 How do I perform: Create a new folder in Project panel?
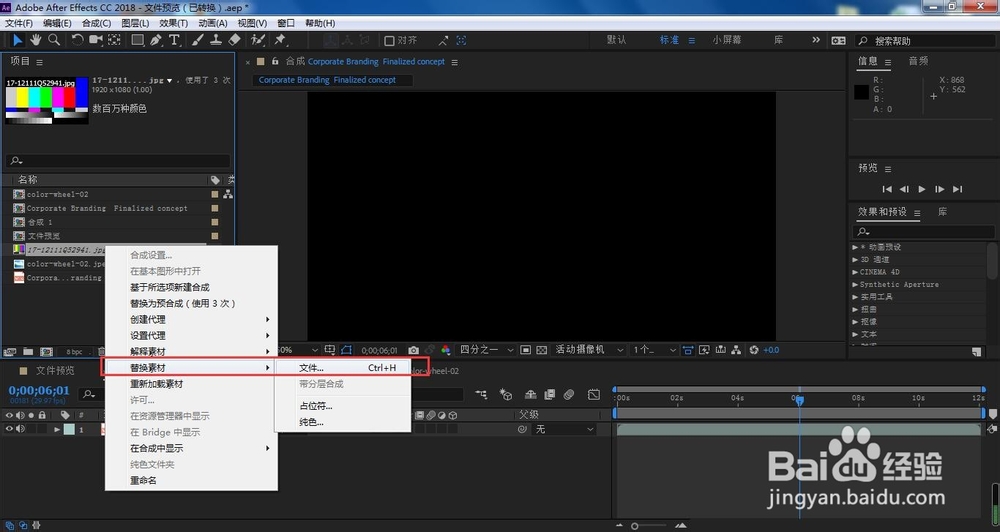28,351
